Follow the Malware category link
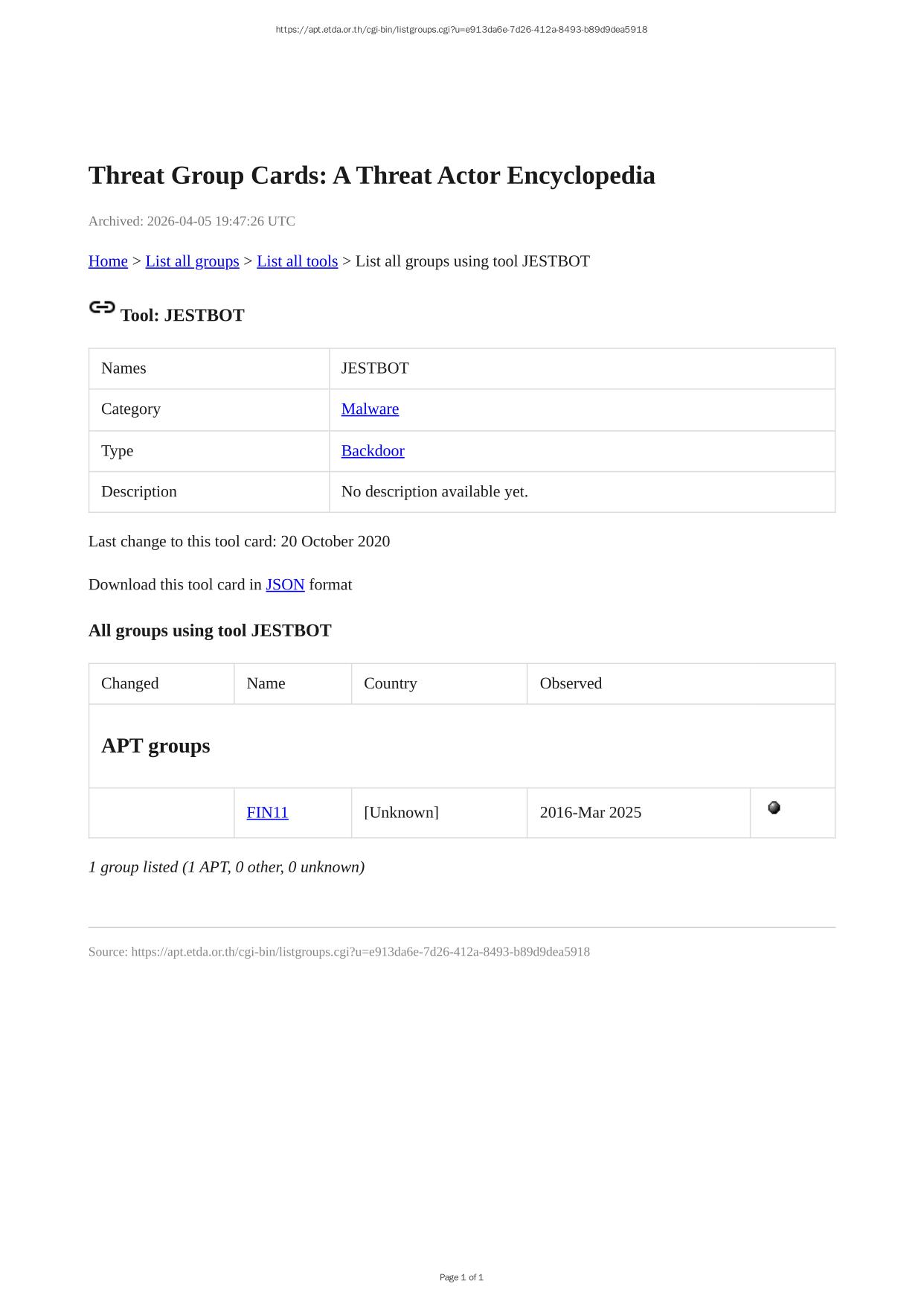The width and height of the screenshot is (924, 1307). (x=370, y=409)
